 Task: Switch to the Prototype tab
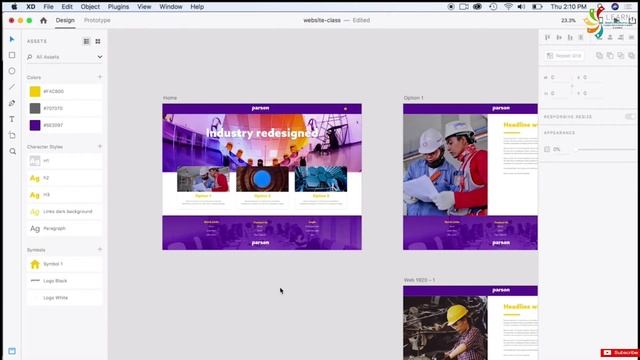click(x=97, y=20)
